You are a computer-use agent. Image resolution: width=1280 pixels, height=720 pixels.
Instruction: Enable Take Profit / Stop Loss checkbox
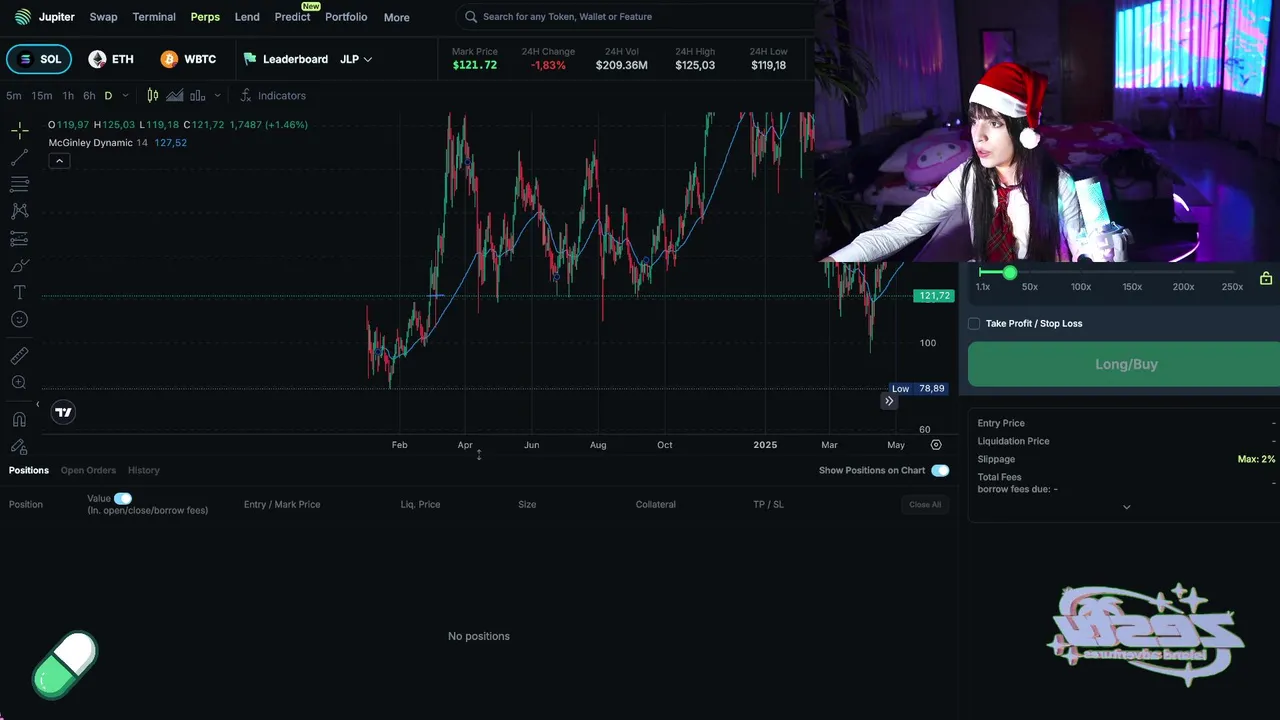tap(974, 324)
